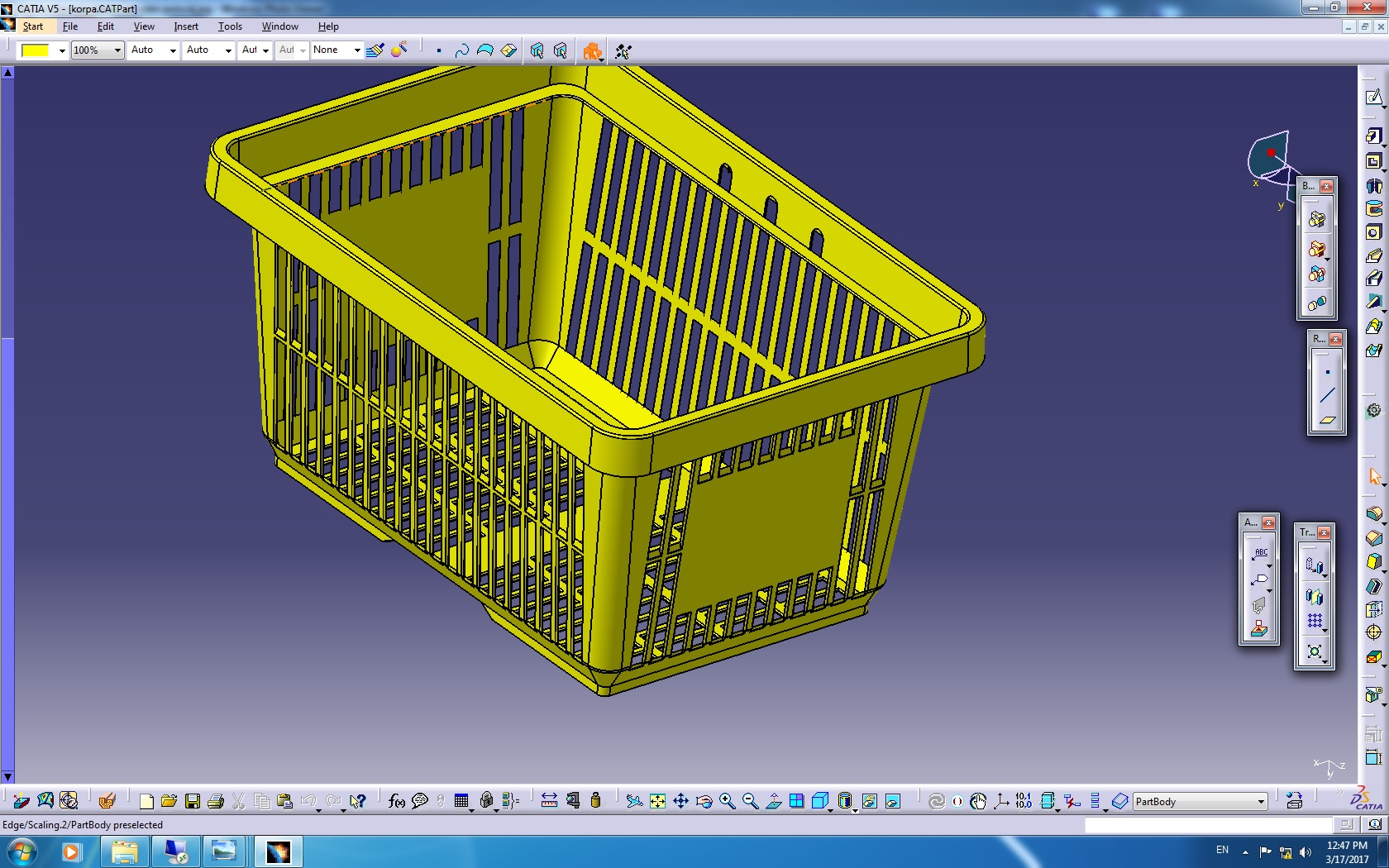
Task: Open the Insert menu
Action: pos(185,26)
